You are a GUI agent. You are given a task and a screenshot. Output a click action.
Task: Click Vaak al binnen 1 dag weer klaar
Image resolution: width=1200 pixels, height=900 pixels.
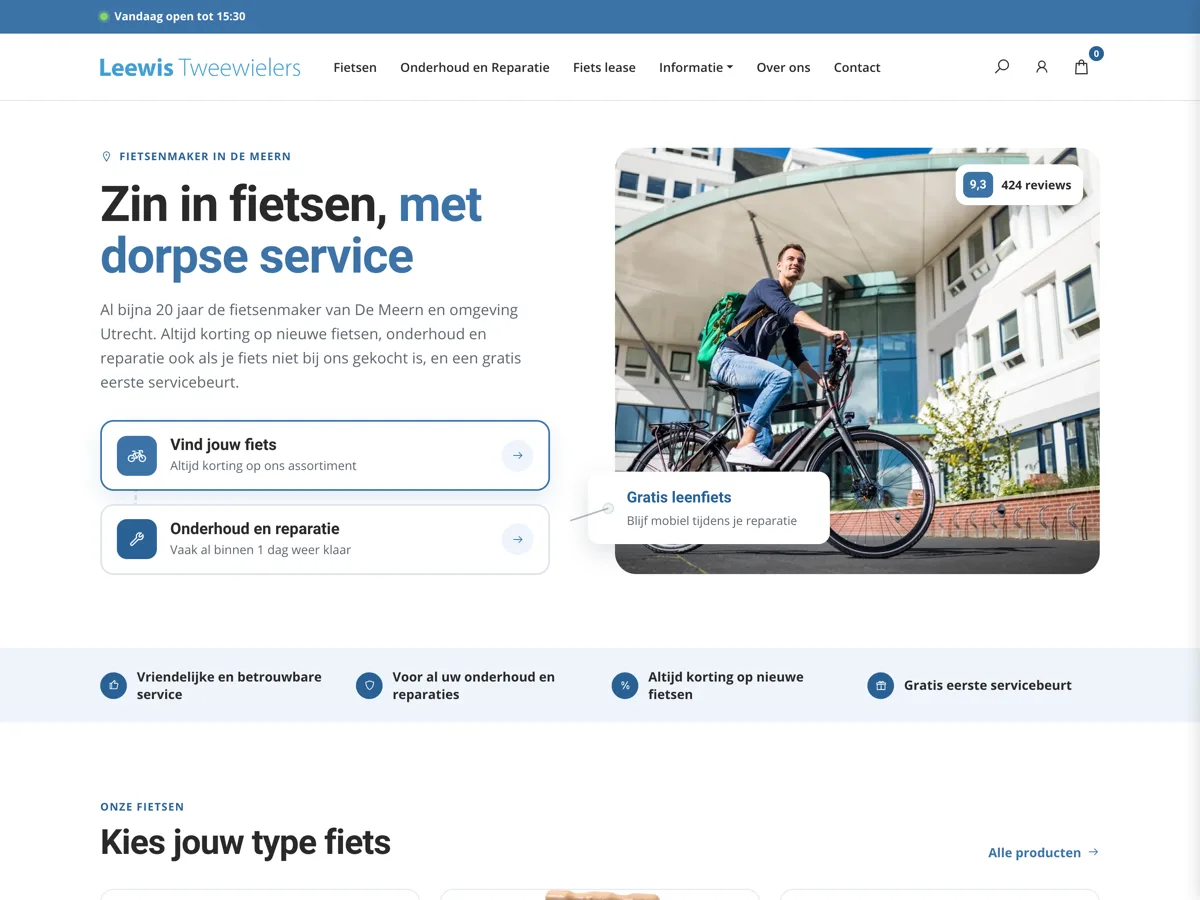click(260, 550)
